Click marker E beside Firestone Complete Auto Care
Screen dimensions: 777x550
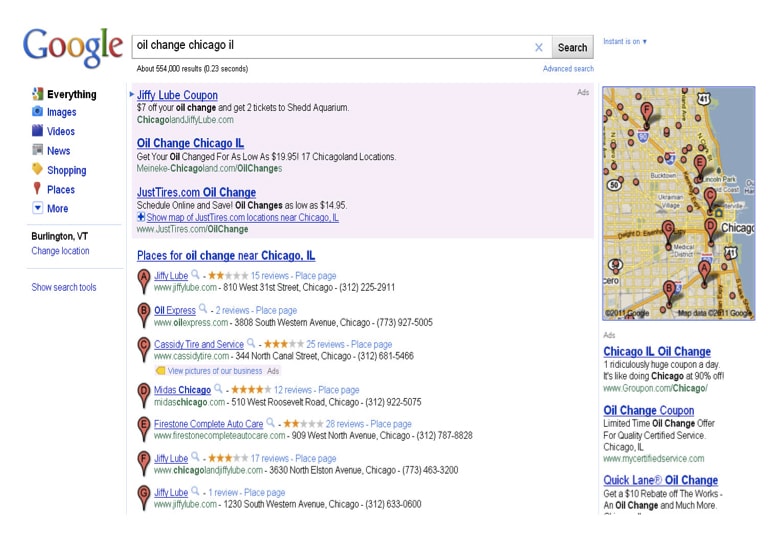pyautogui.click(x=144, y=429)
